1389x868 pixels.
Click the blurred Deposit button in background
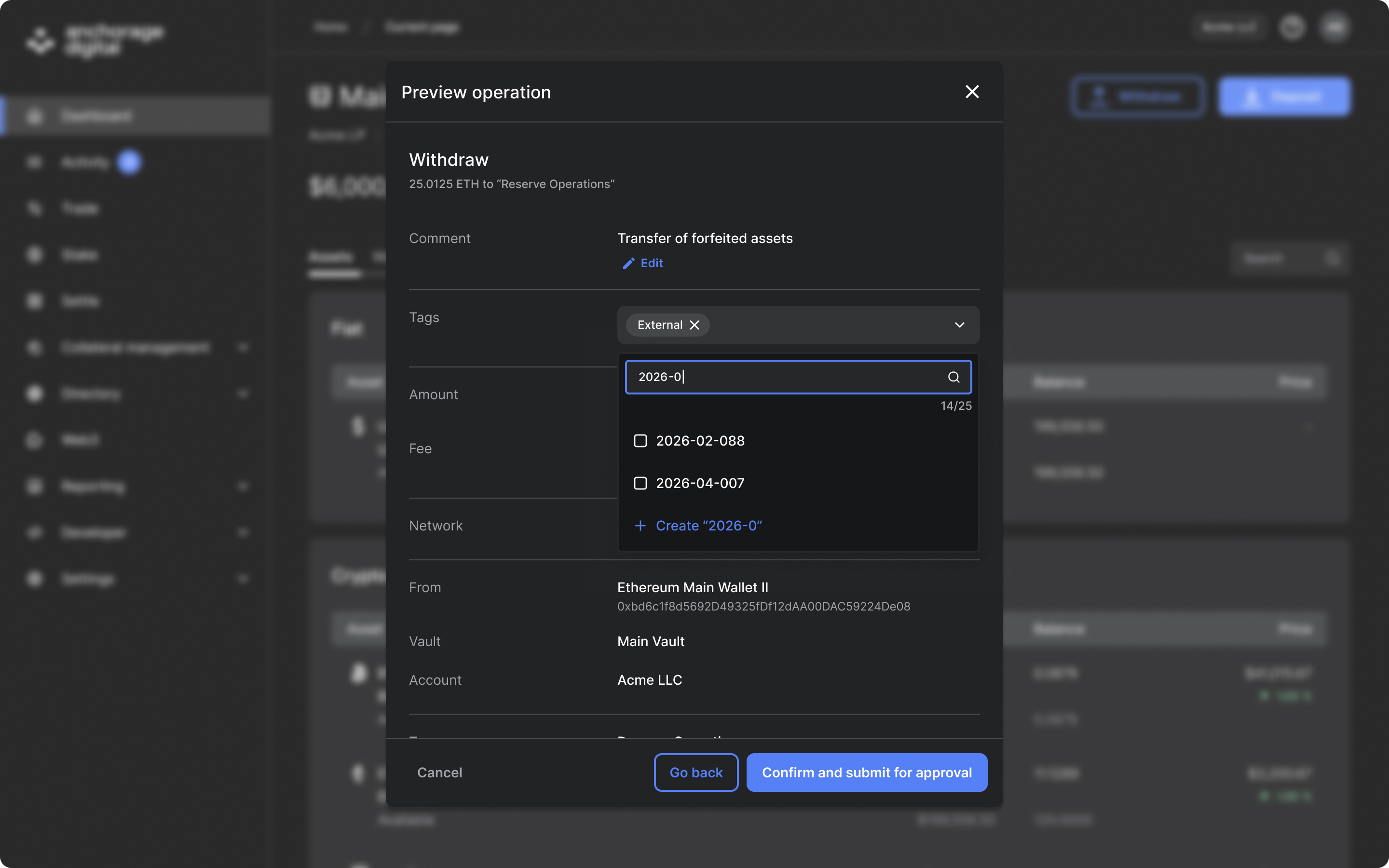coord(1284,96)
